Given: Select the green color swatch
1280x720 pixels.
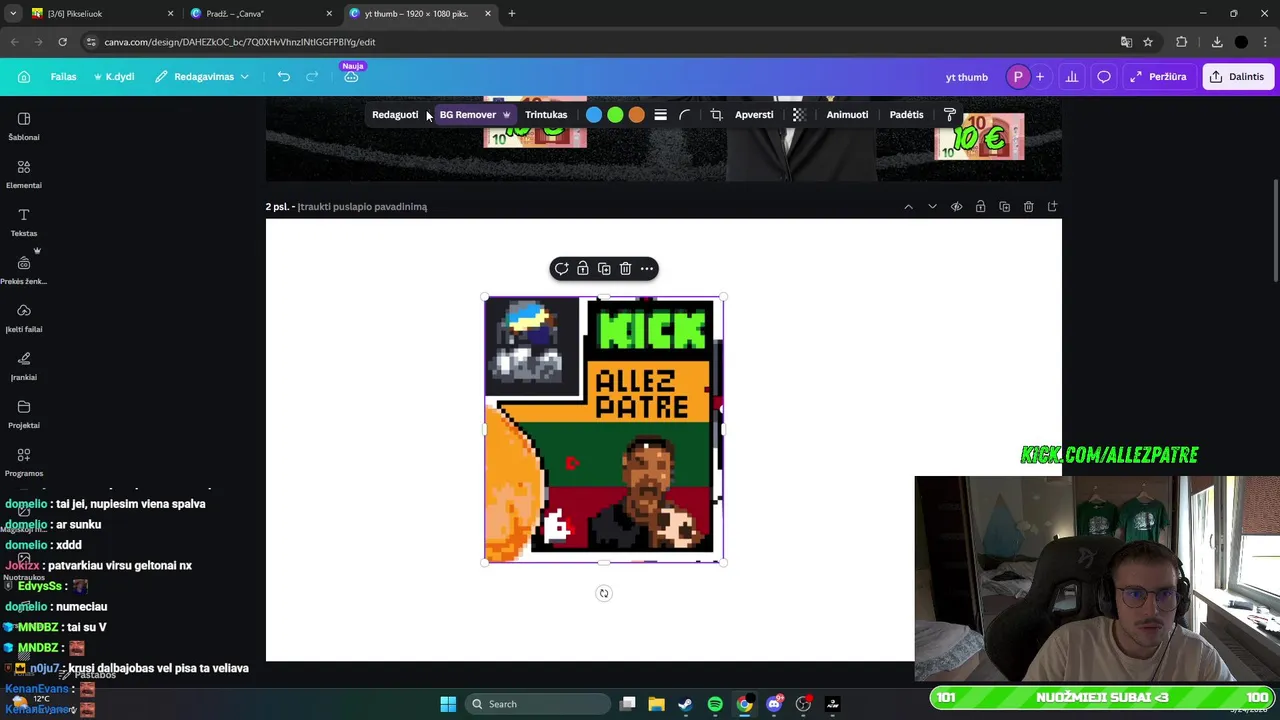Looking at the screenshot, I should coord(615,115).
